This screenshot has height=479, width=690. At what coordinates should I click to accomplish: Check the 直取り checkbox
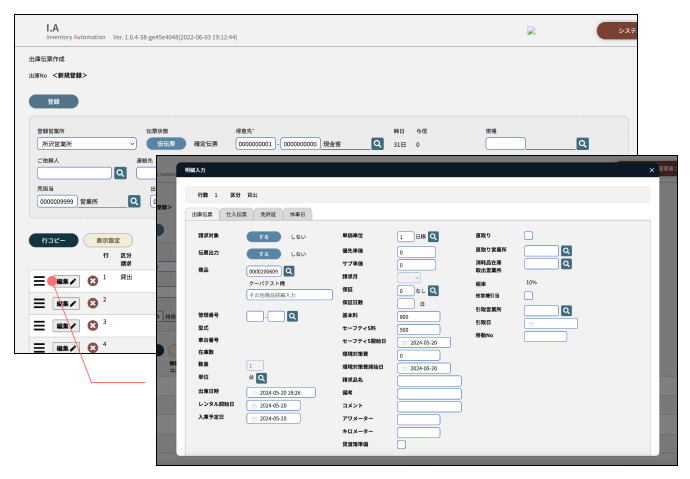[529, 236]
